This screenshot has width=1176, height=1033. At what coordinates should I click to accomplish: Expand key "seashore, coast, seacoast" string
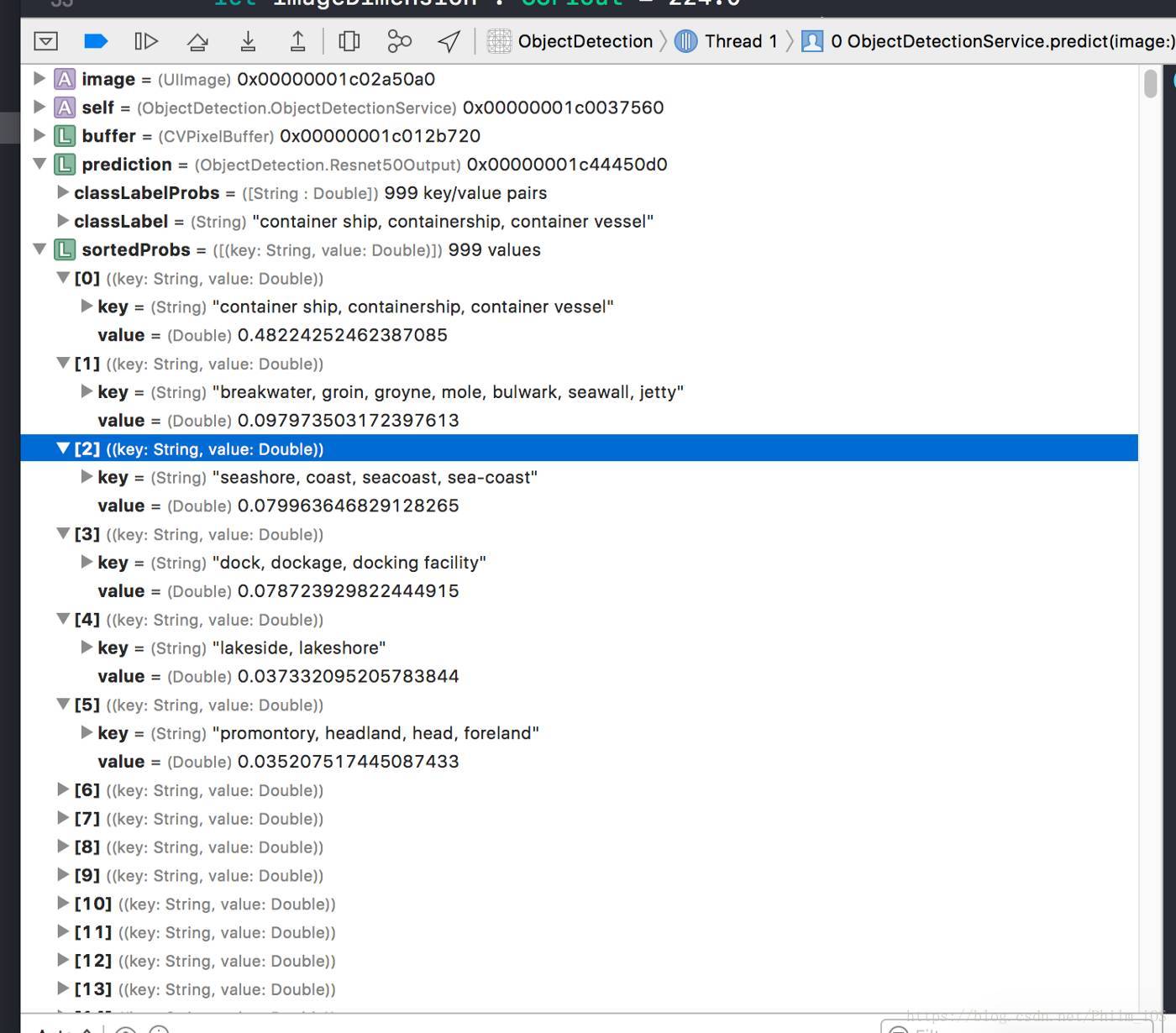point(87,477)
